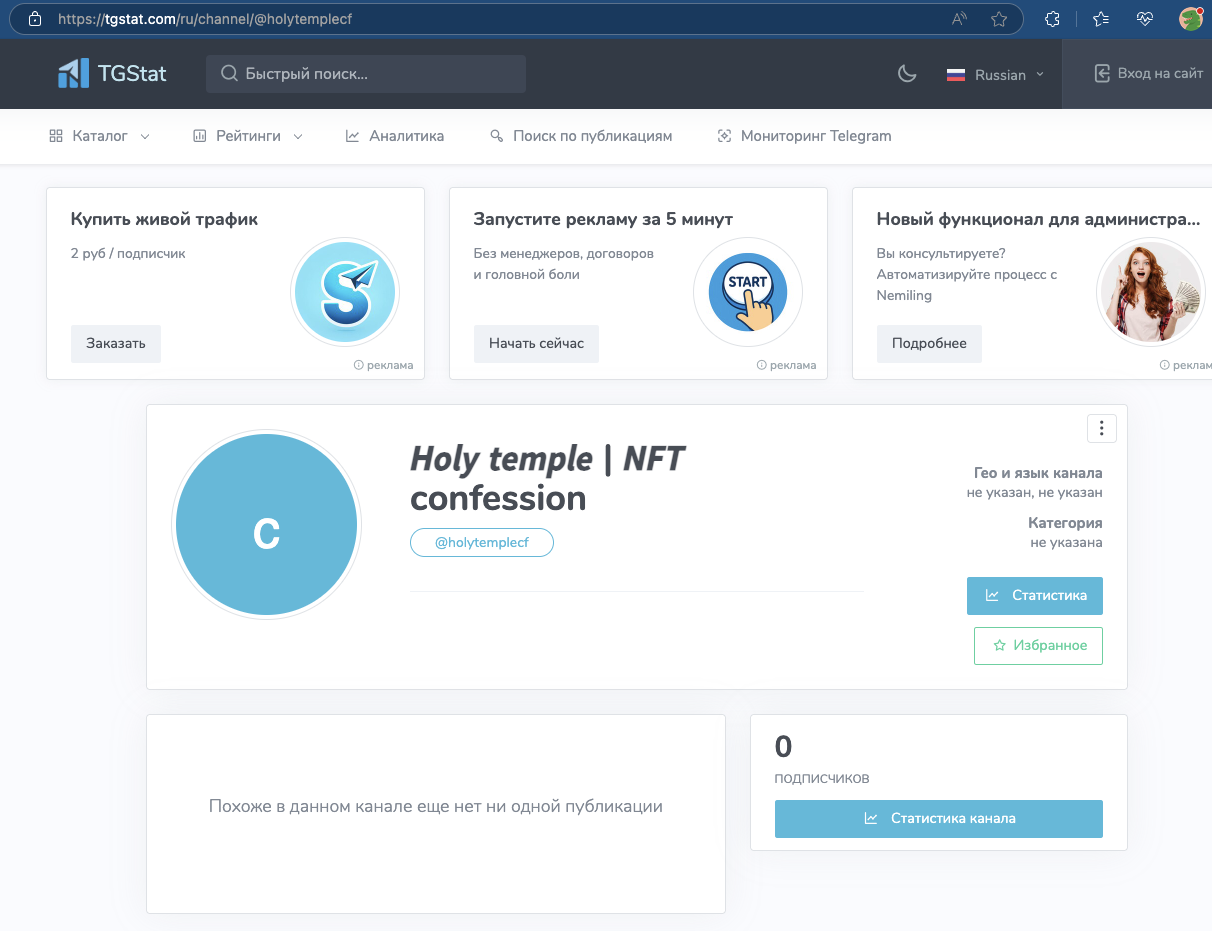The image size is (1212, 931).
Task: Click the browser profile avatar
Action: 1190,18
